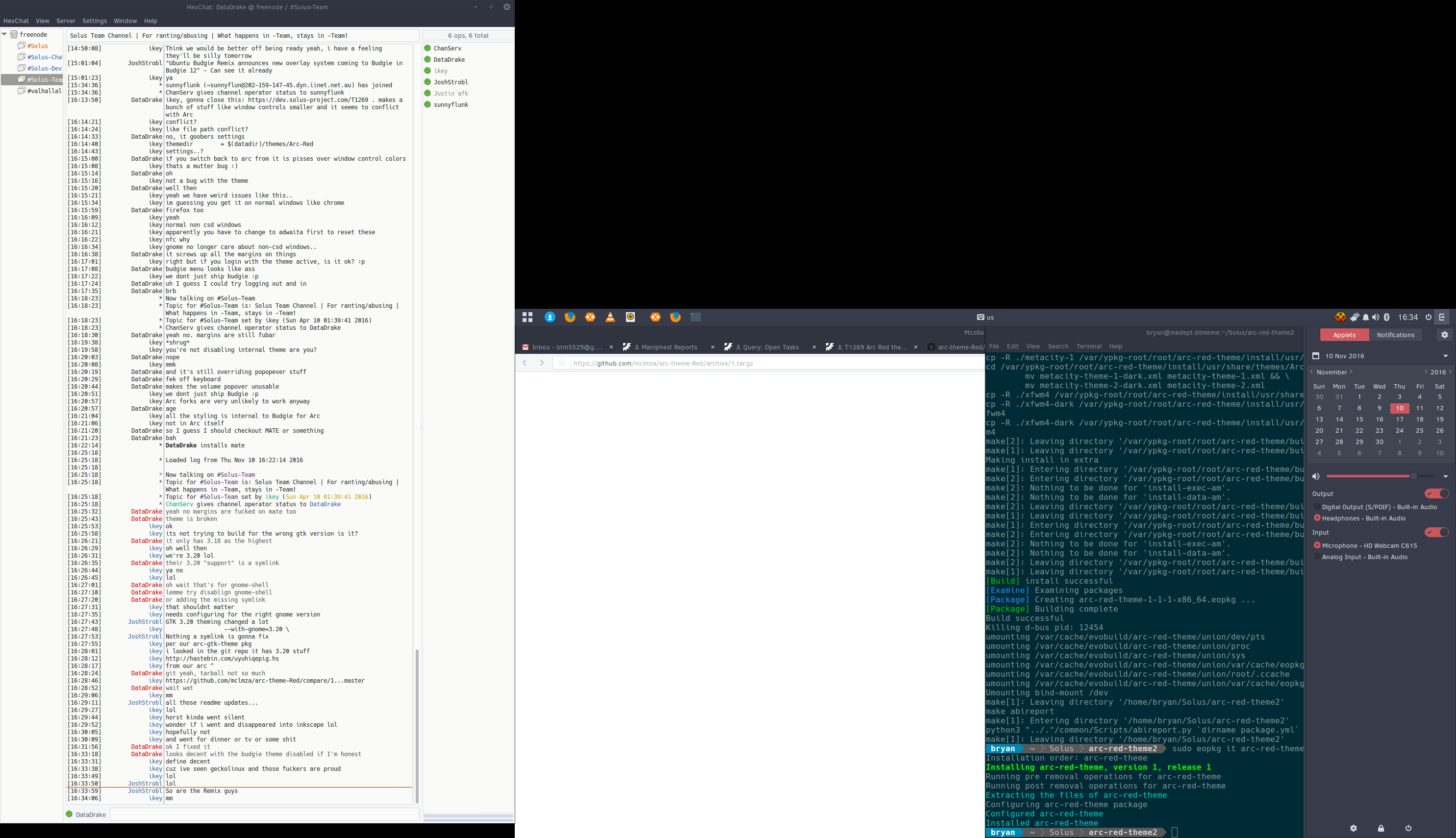Click the HexChat tray icon in the system tray

point(1340,317)
